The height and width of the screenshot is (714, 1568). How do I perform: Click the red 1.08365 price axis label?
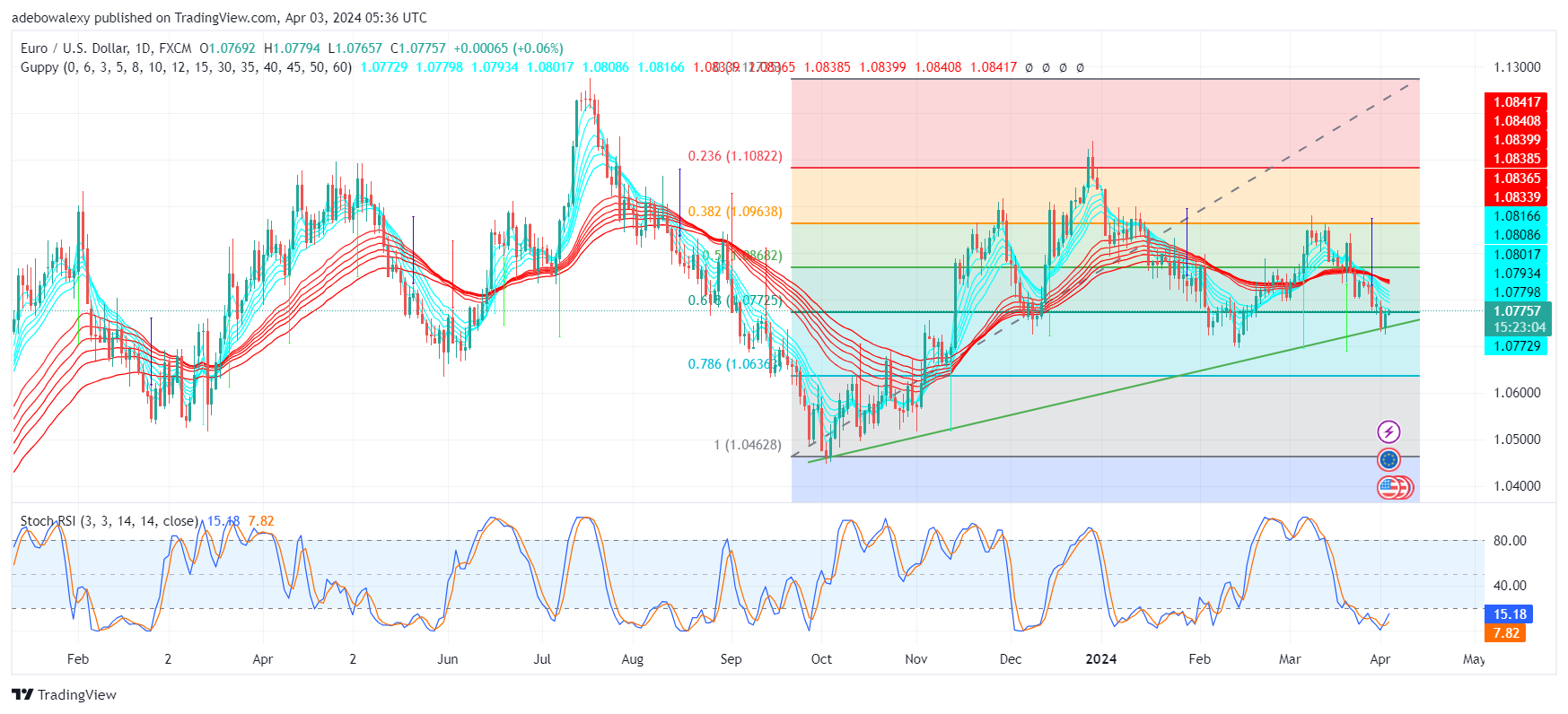[1517, 178]
